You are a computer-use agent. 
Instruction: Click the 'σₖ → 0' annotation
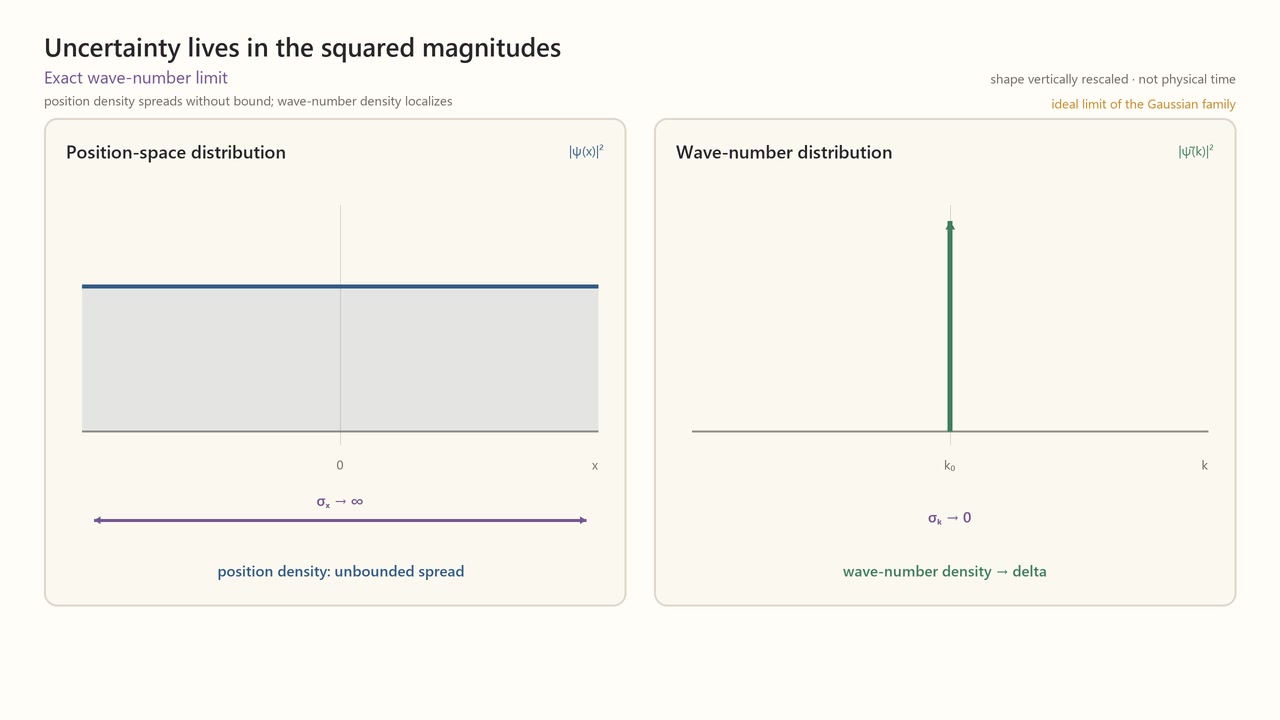(950, 518)
